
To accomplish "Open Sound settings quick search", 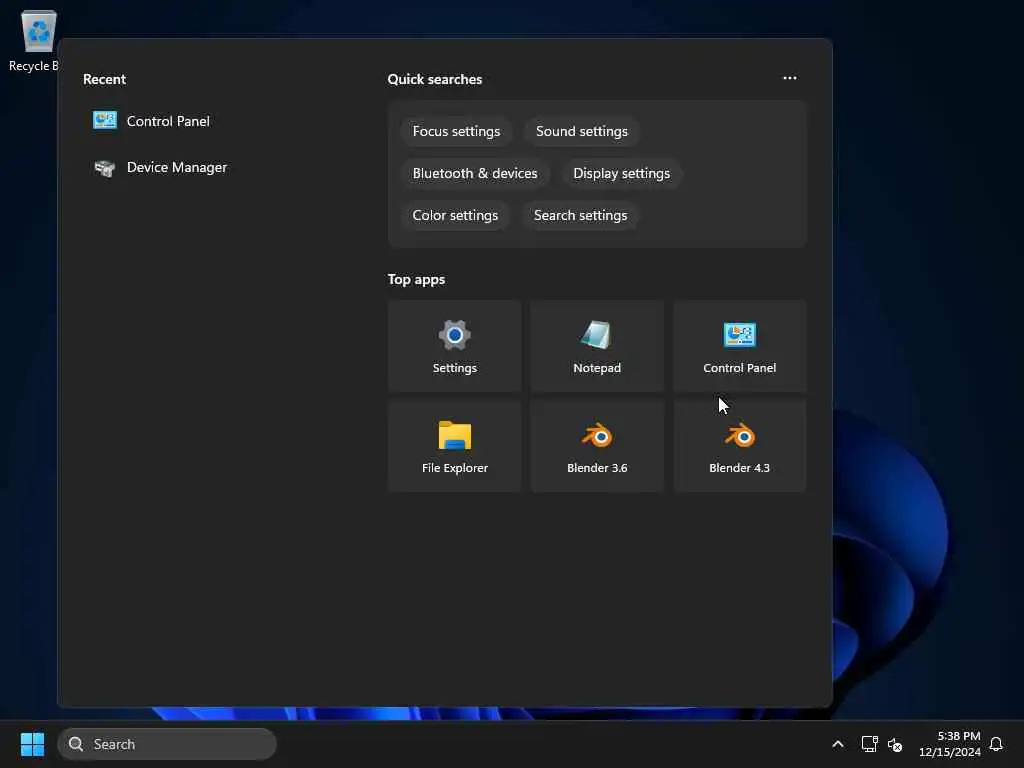I will [582, 131].
